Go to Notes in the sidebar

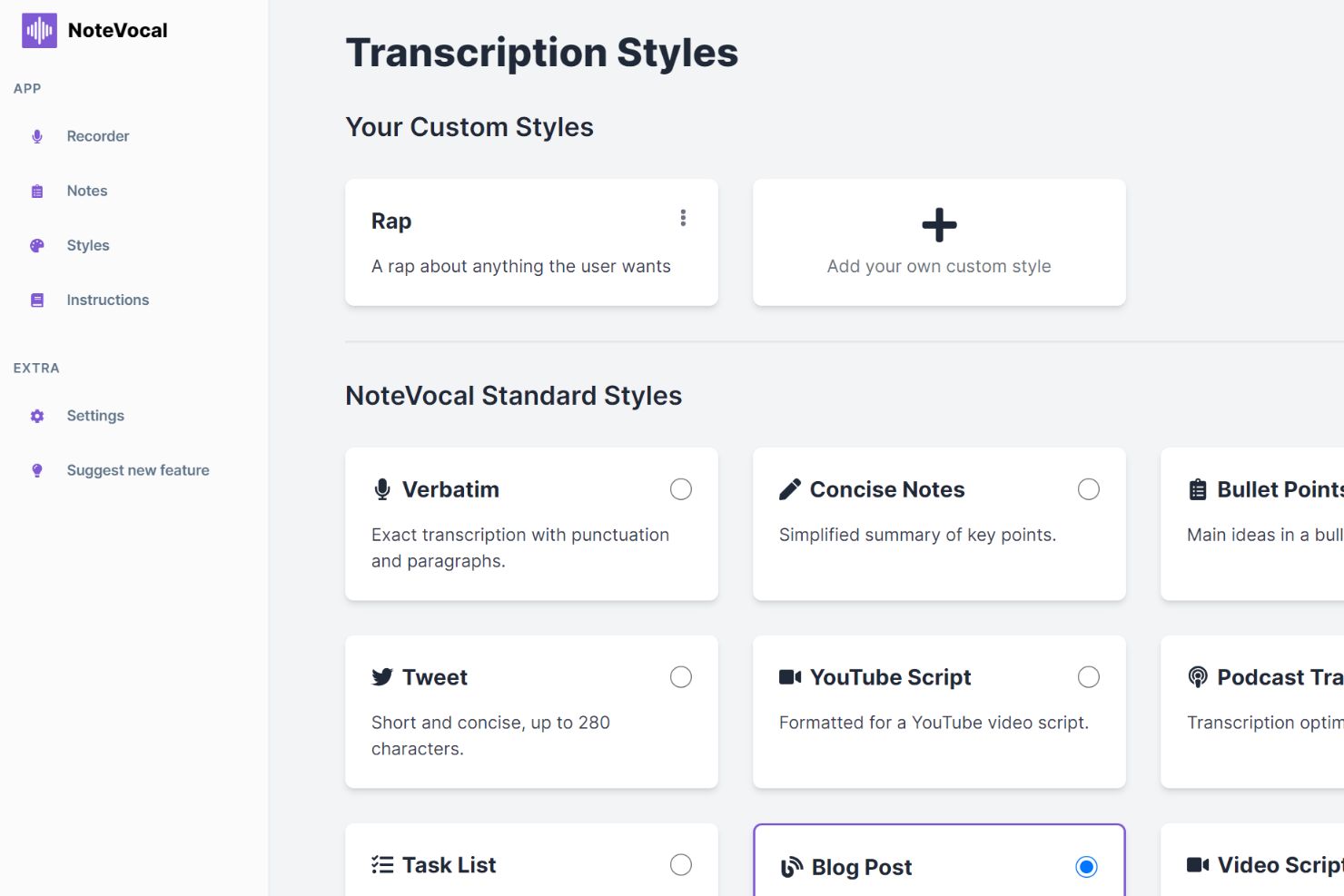[x=87, y=192]
